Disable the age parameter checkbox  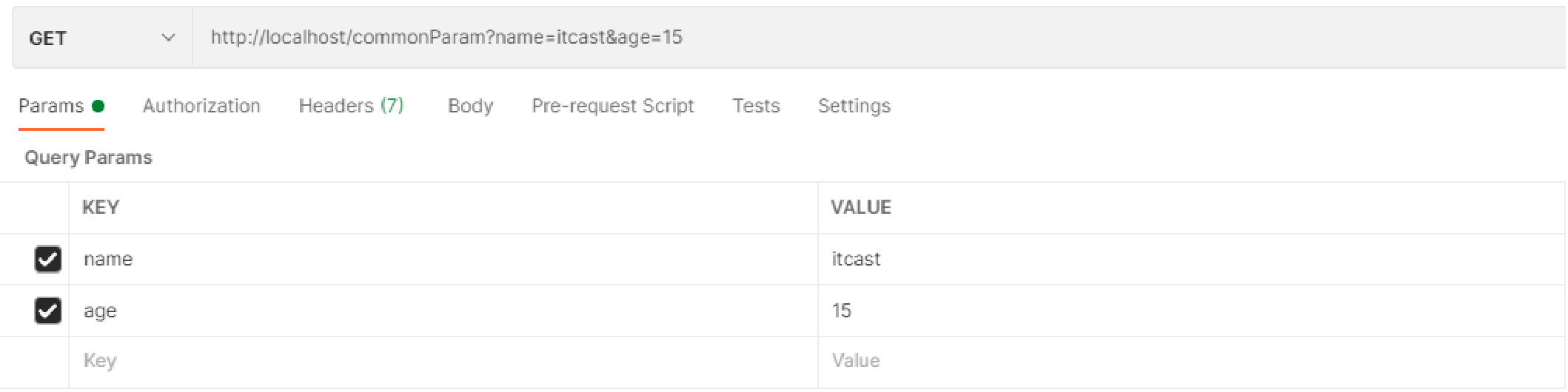pyautogui.click(x=48, y=311)
